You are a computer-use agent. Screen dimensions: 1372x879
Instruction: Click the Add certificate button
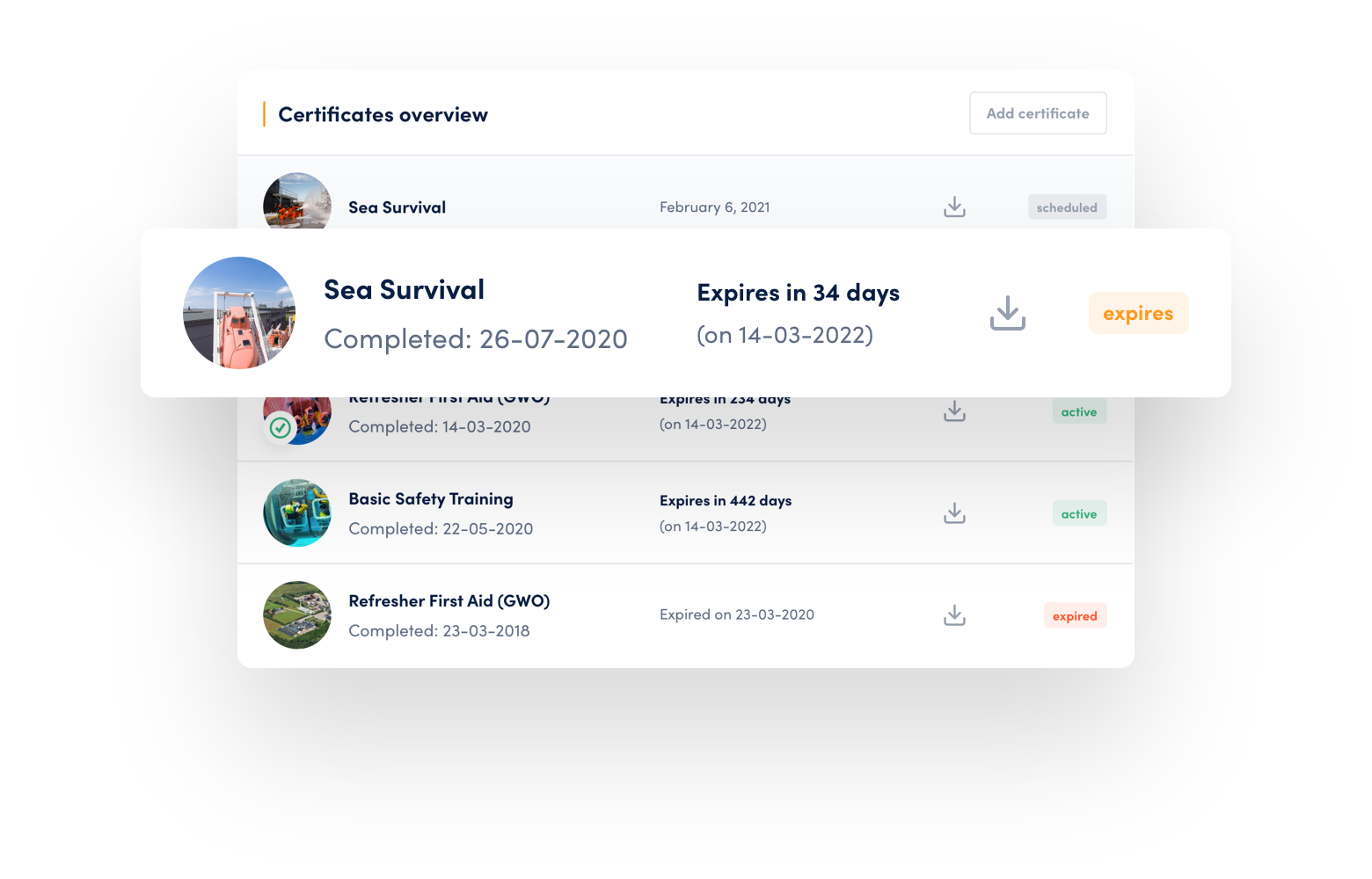click(1038, 113)
